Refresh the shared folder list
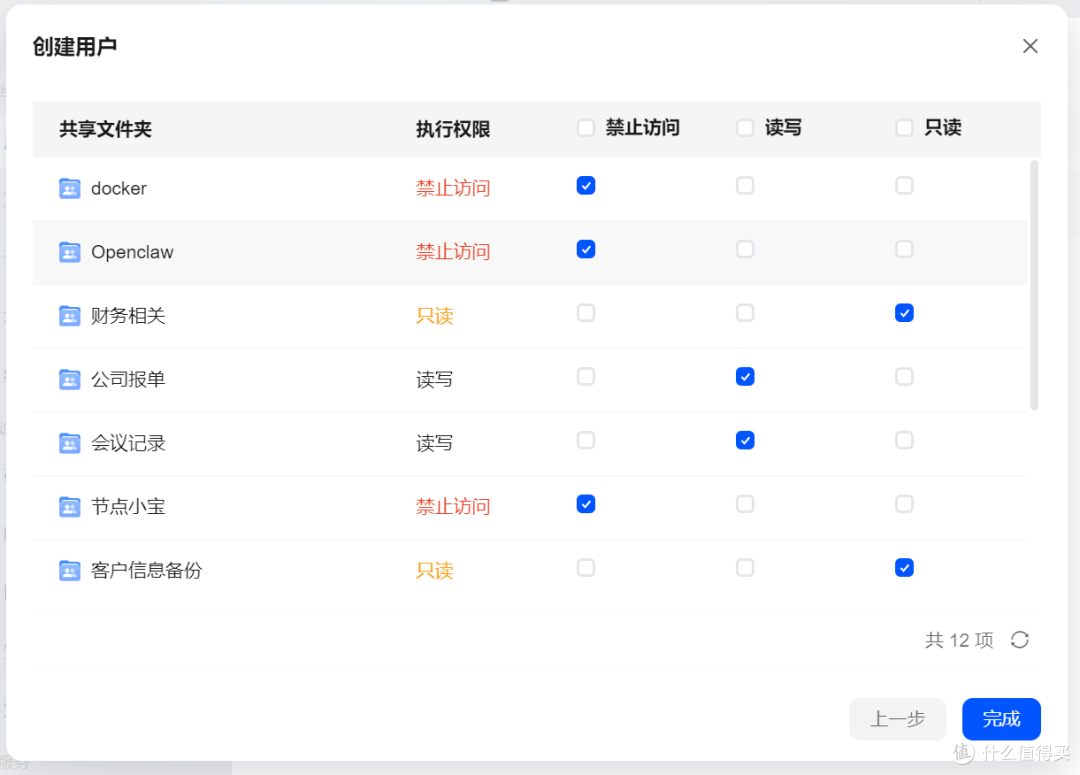 pos(1020,640)
